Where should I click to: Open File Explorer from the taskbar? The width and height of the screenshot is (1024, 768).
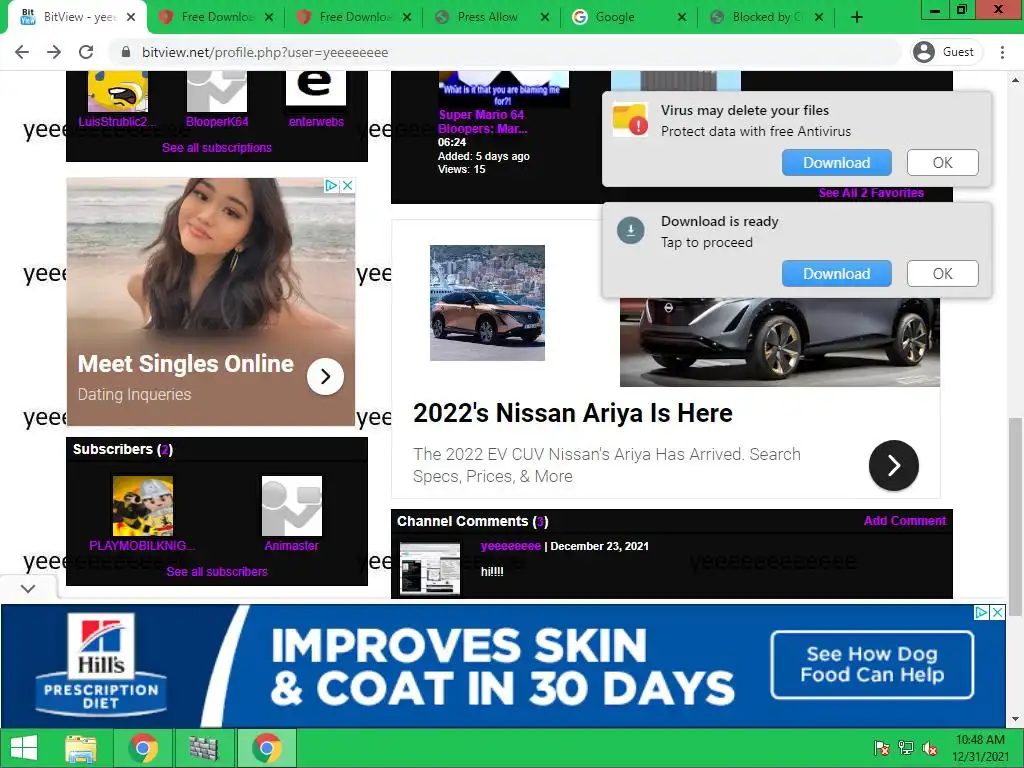[x=81, y=748]
